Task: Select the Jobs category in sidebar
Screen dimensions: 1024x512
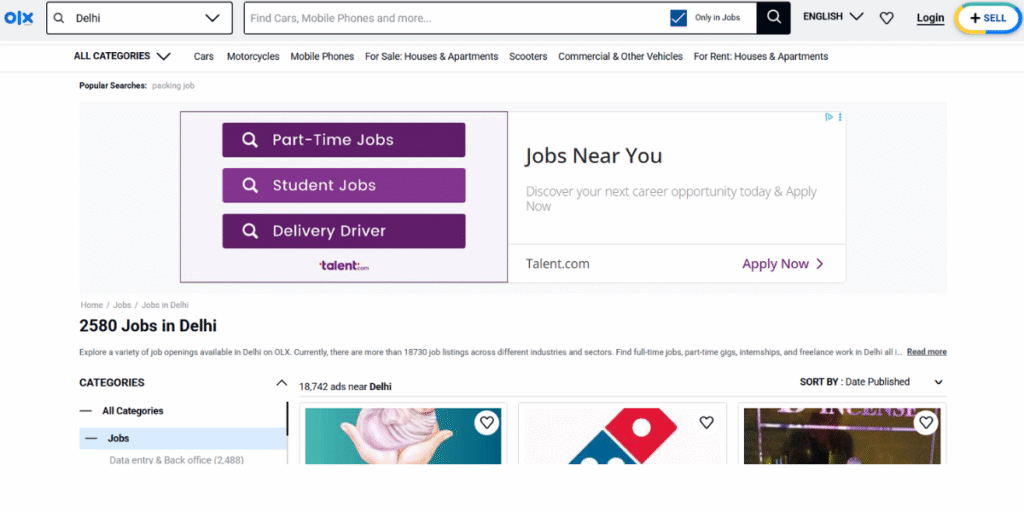Action: (x=183, y=438)
